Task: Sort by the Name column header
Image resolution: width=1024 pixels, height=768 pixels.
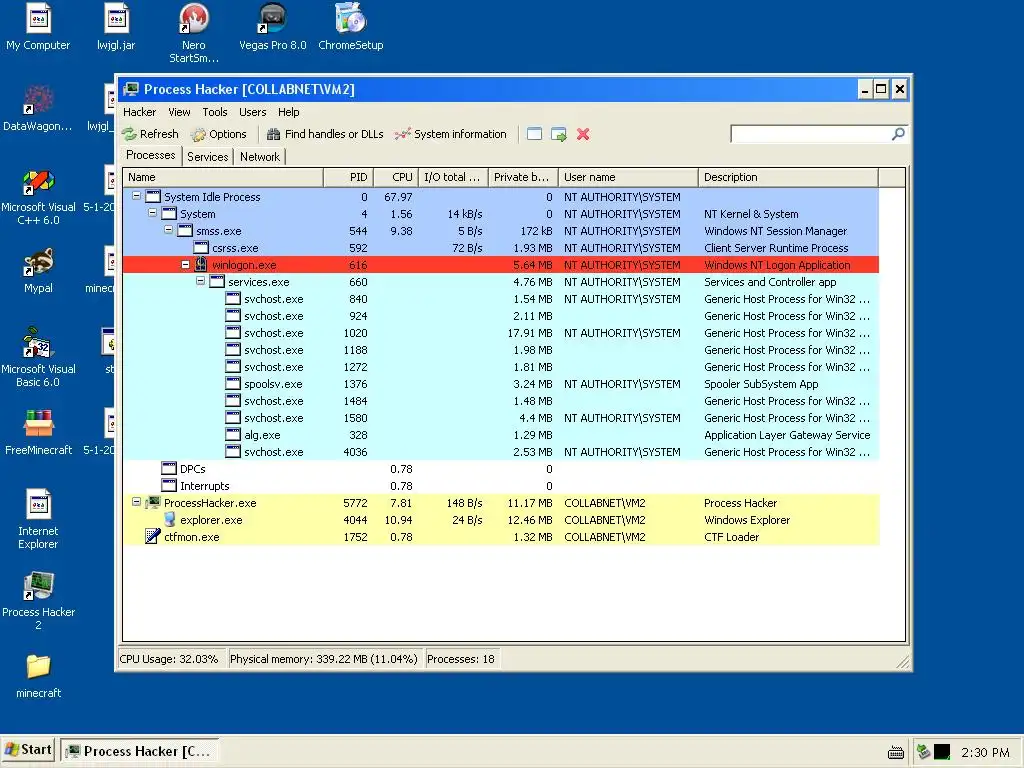Action: click(223, 177)
